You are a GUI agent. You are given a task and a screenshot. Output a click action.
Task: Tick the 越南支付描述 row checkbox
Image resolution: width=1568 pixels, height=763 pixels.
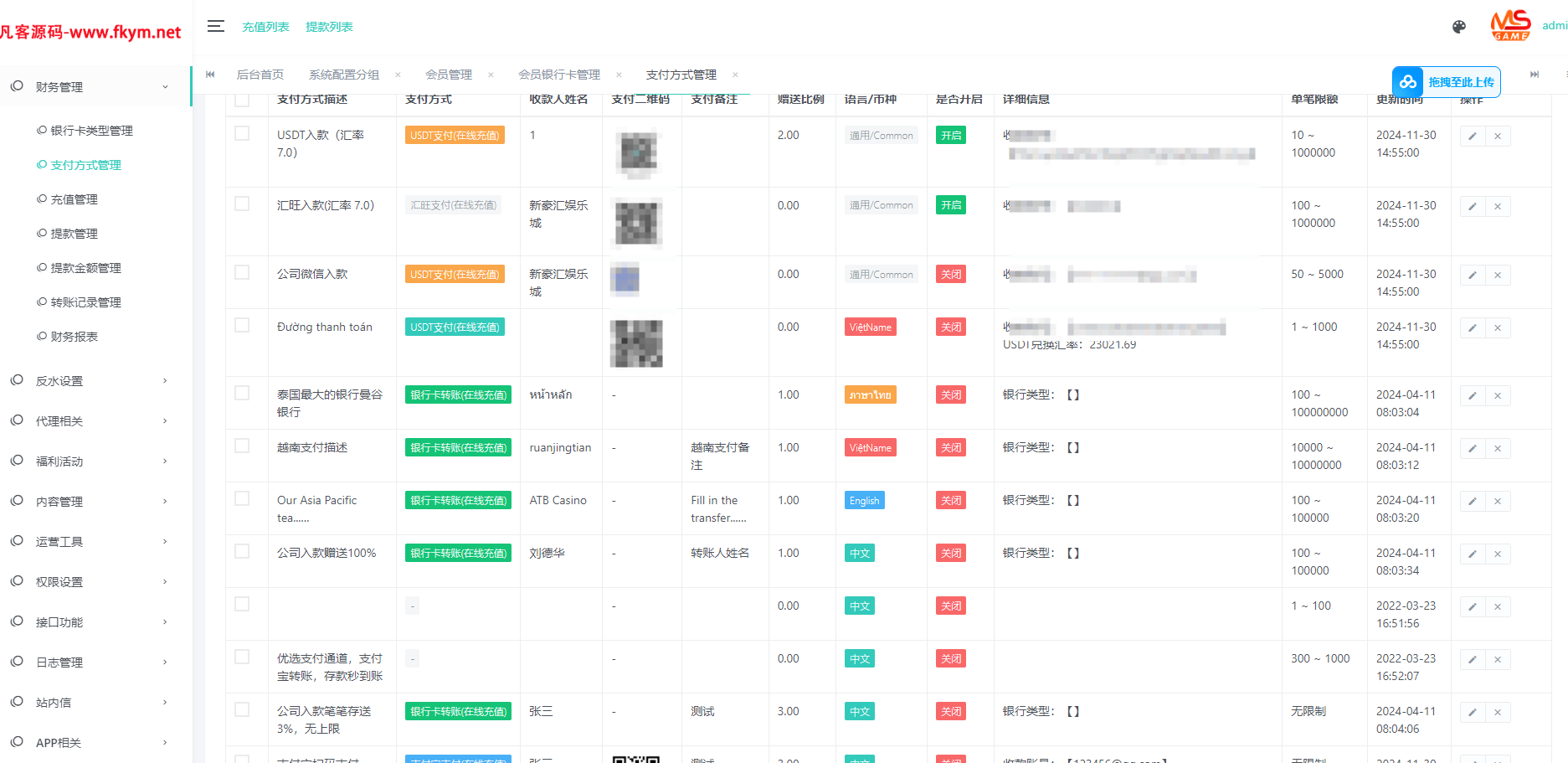(x=243, y=446)
